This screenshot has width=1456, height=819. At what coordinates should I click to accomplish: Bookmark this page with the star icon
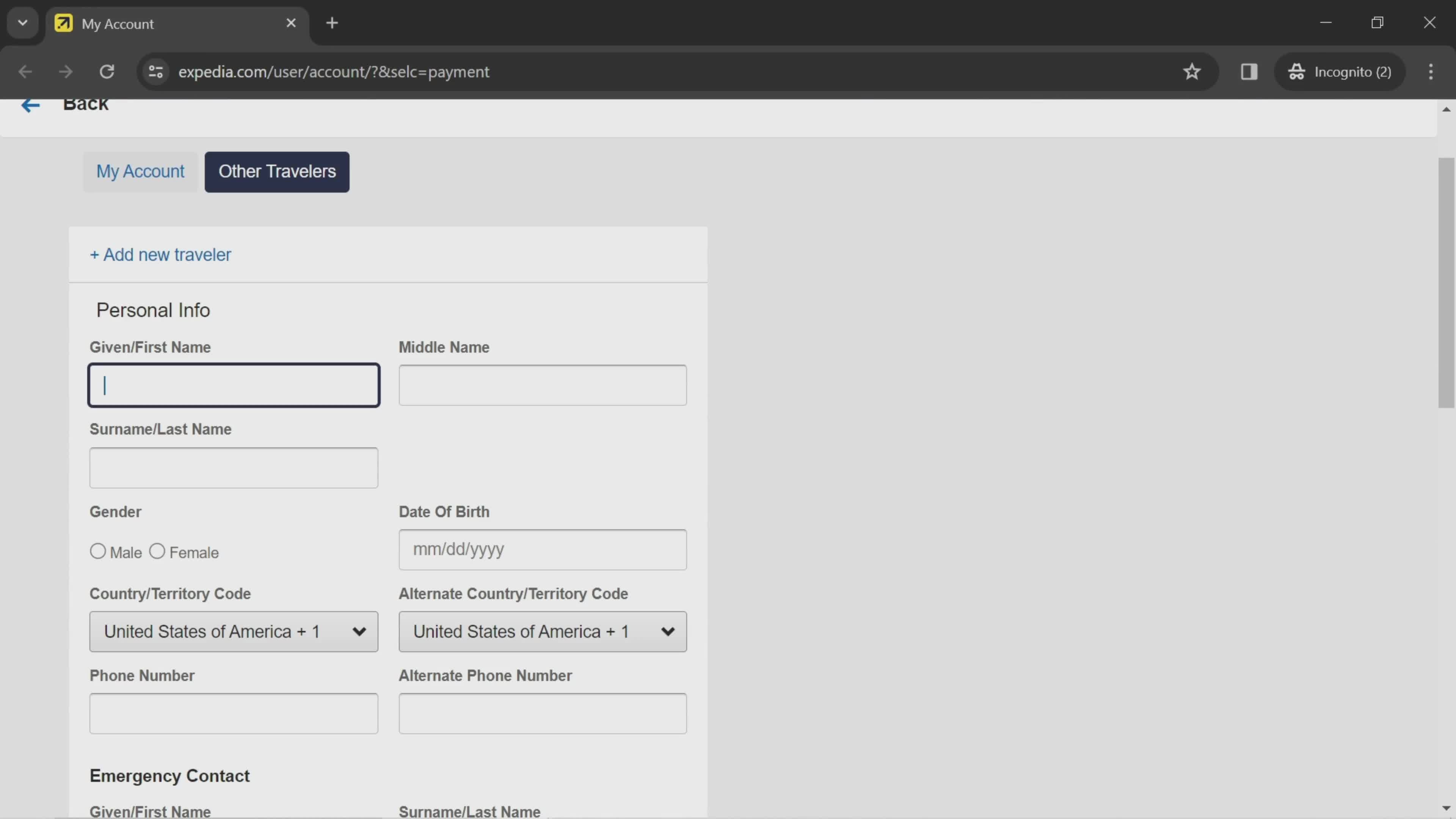(1192, 72)
